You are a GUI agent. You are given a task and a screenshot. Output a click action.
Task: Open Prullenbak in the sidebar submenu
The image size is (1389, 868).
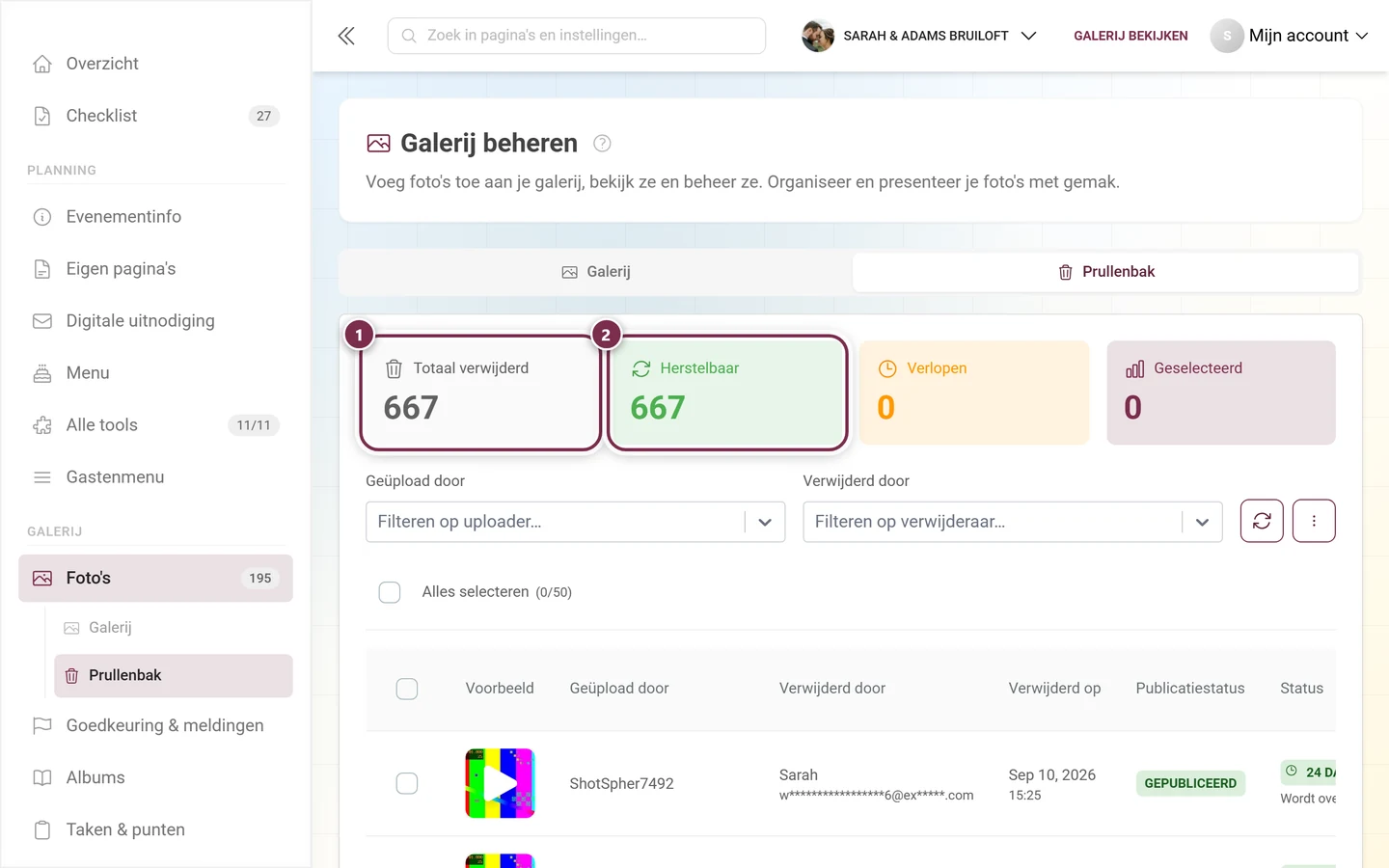point(174,675)
